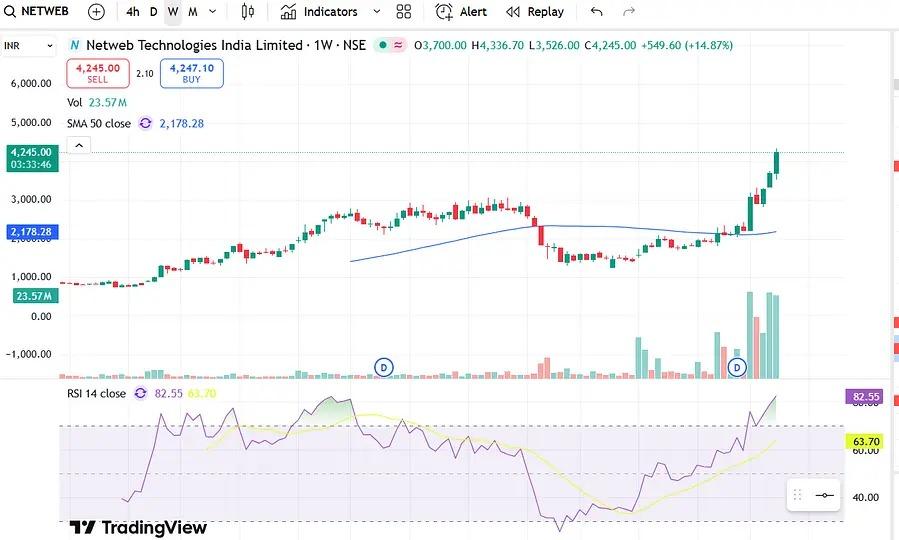The image size is (899, 540).
Task: Open the indicator templates grid icon
Action: click(x=404, y=11)
